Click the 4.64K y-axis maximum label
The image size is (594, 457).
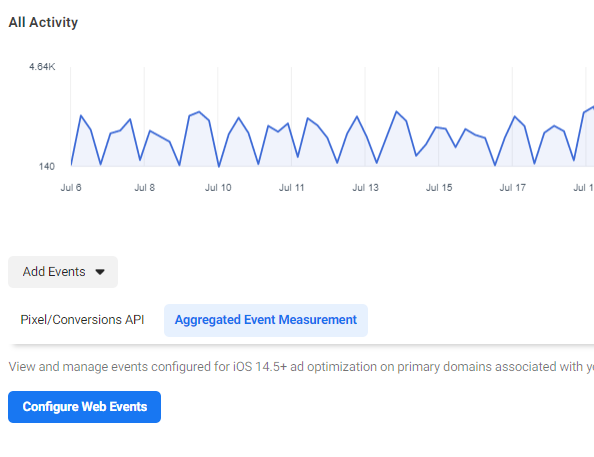[42, 67]
